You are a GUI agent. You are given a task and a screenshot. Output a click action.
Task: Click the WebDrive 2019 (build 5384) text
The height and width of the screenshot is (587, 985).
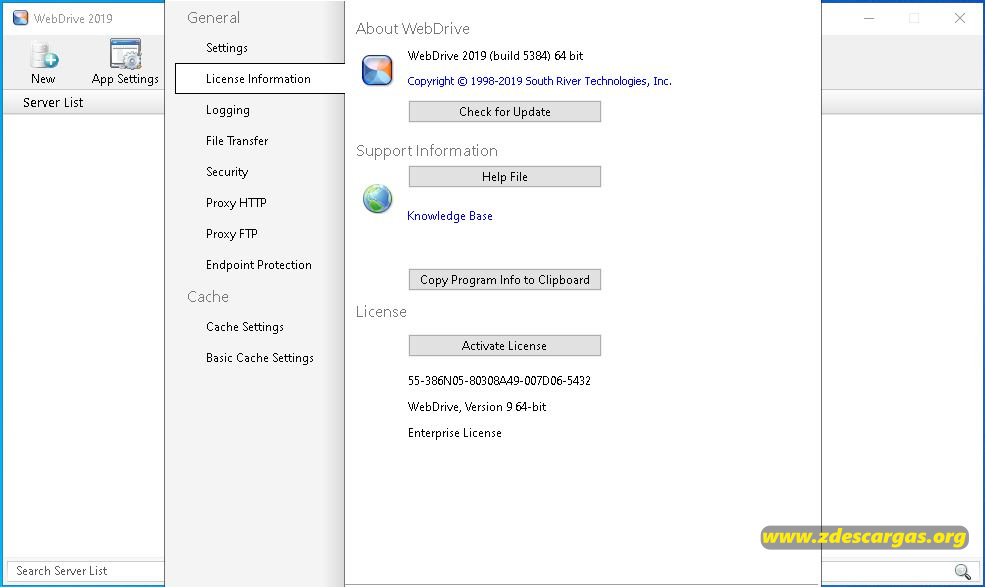(x=495, y=56)
